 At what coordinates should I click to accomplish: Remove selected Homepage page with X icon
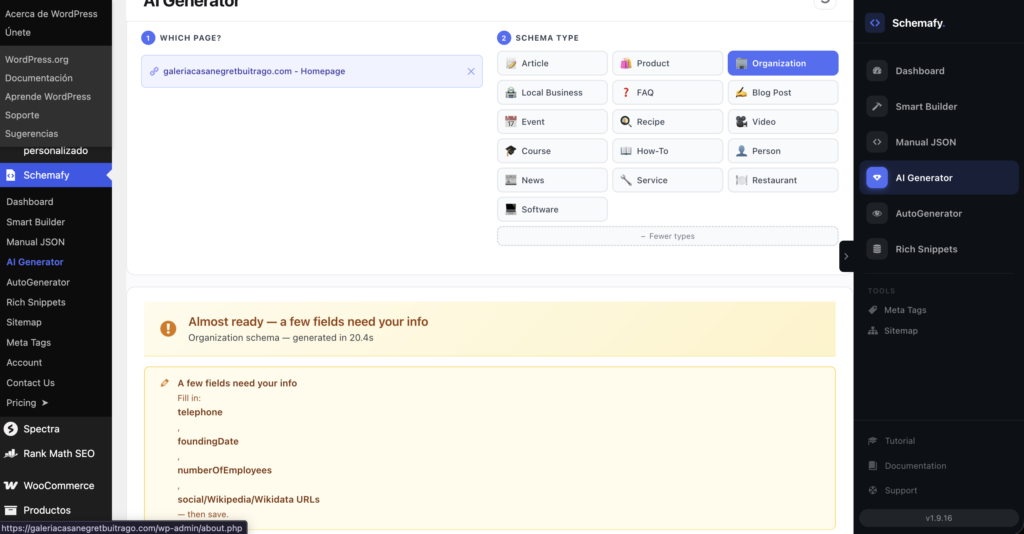pos(471,71)
